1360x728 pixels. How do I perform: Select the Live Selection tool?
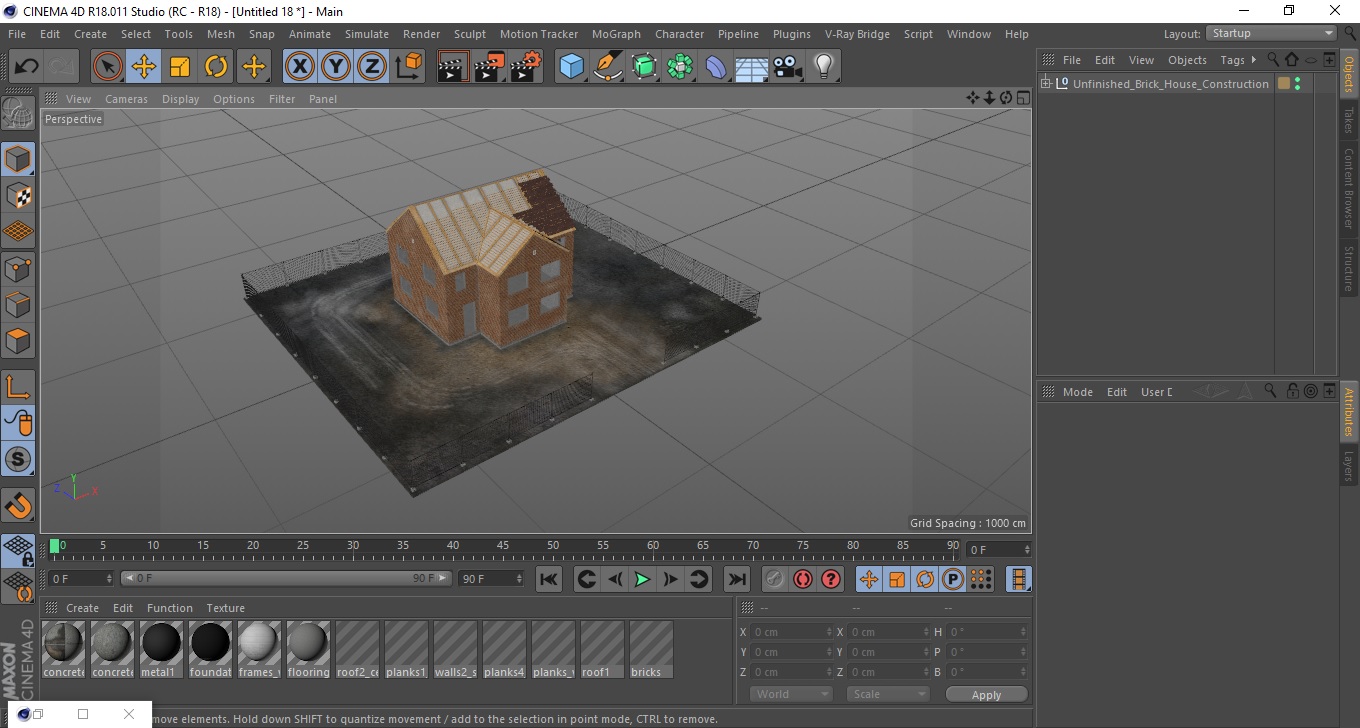pyautogui.click(x=108, y=67)
